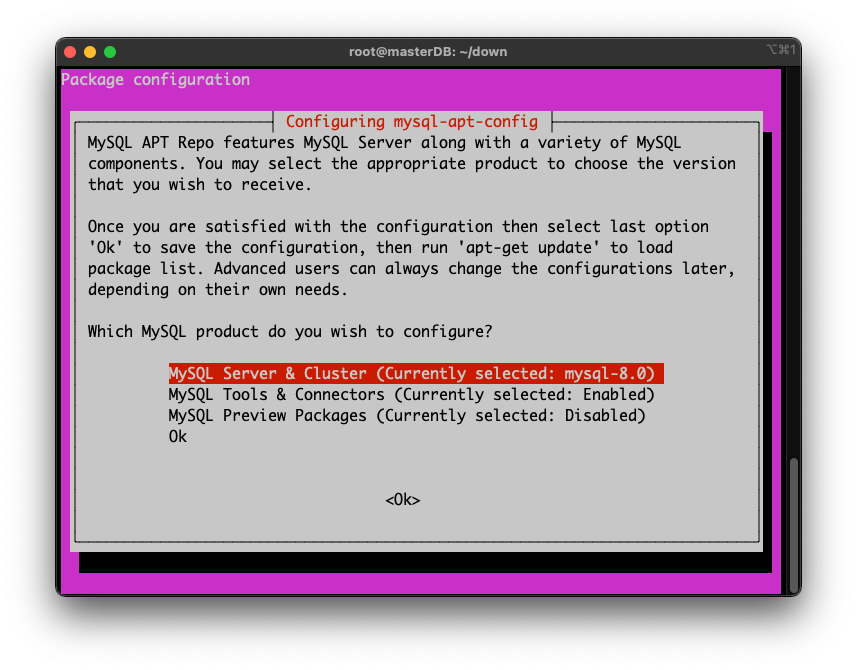
Task: Click the 'Configuring mysql-apt-config' dialog title
Action: pyautogui.click(x=412, y=121)
